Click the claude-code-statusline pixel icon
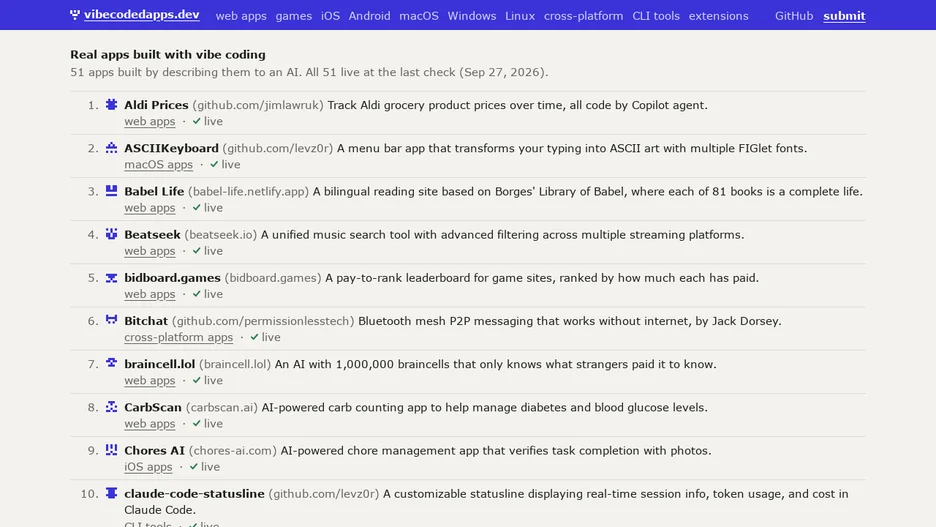The image size is (936, 527). [x=112, y=493]
